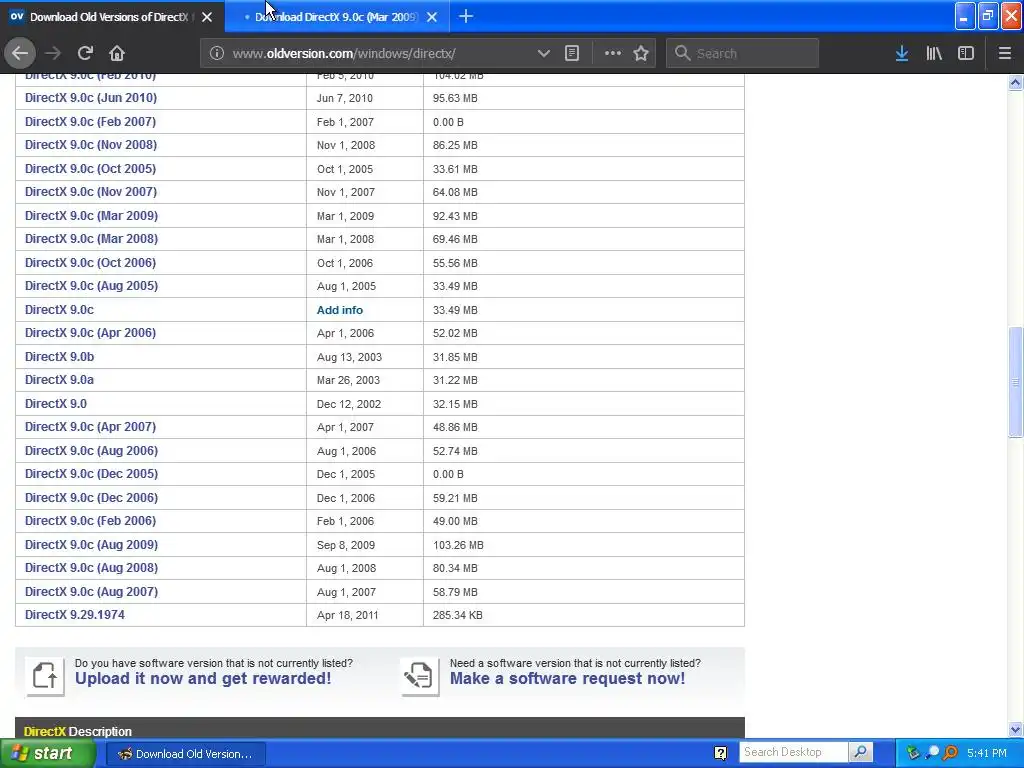The height and width of the screenshot is (768, 1024).
Task: Click Make a software request now
Action: click(x=568, y=679)
